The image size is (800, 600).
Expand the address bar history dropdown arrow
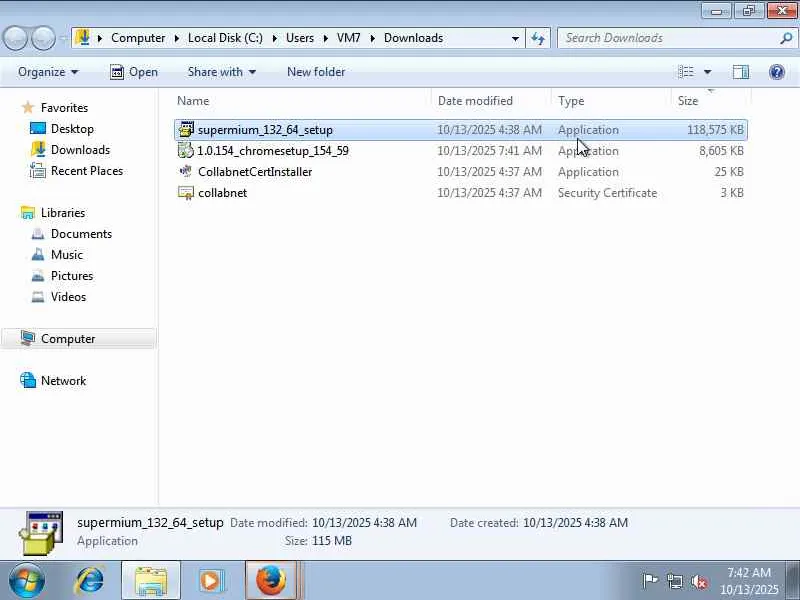[515, 38]
